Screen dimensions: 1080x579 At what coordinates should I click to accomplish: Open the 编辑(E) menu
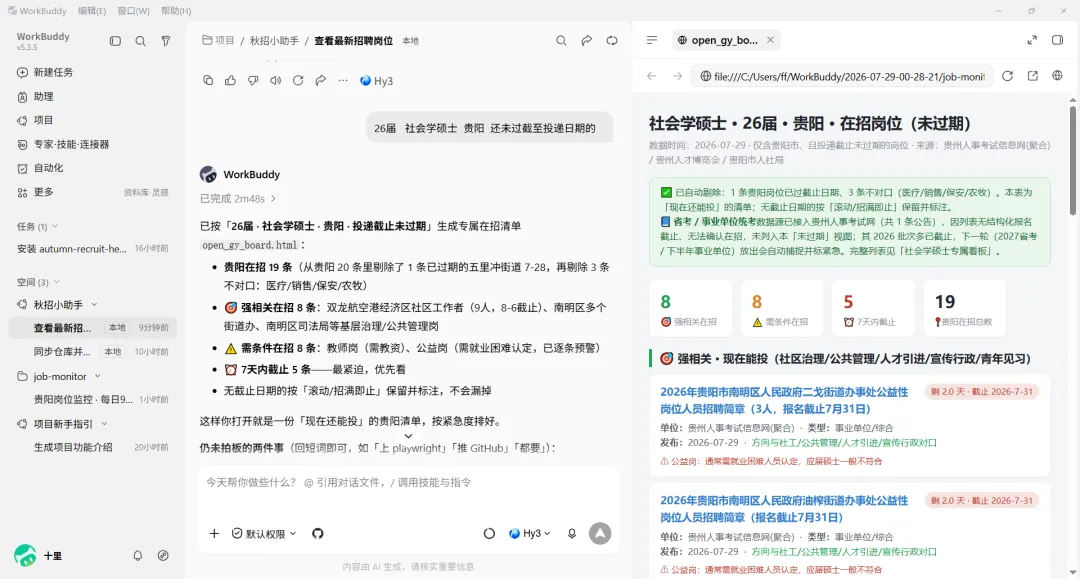coord(92,11)
